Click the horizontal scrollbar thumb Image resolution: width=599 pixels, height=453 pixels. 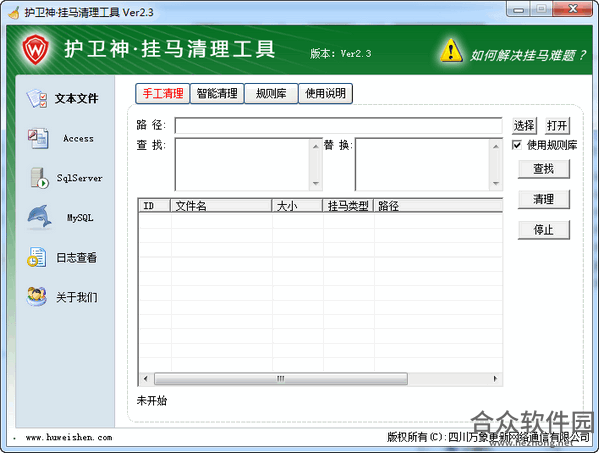(281, 379)
